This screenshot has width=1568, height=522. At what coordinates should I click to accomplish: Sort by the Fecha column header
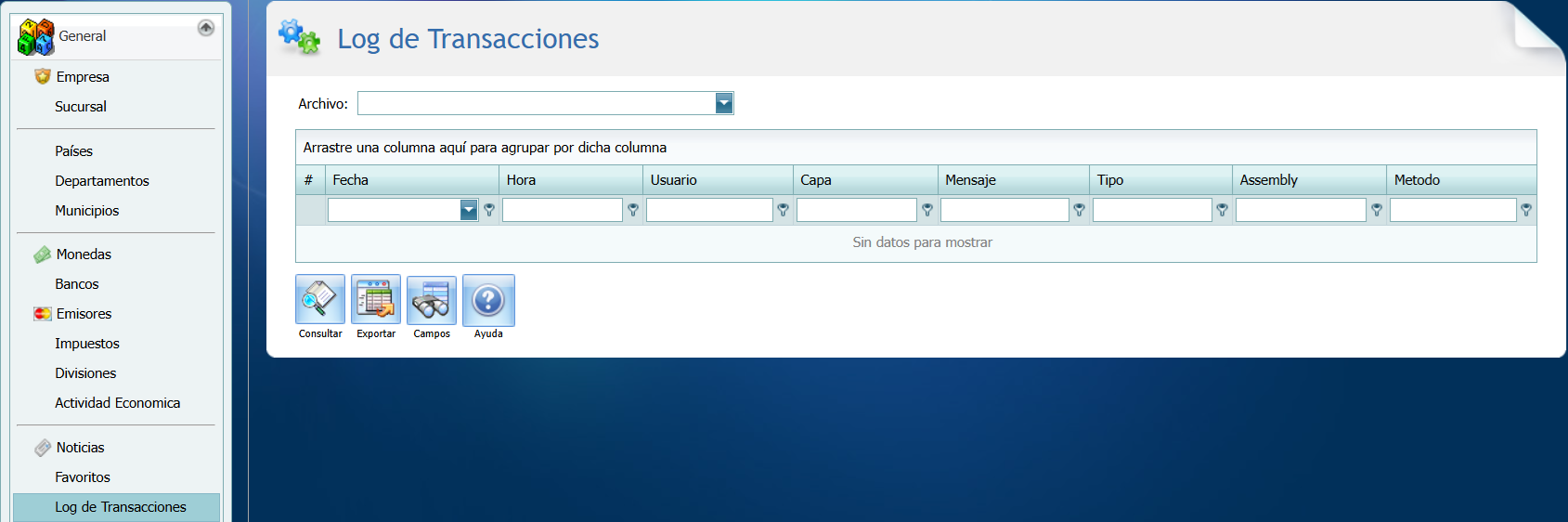click(412, 180)
